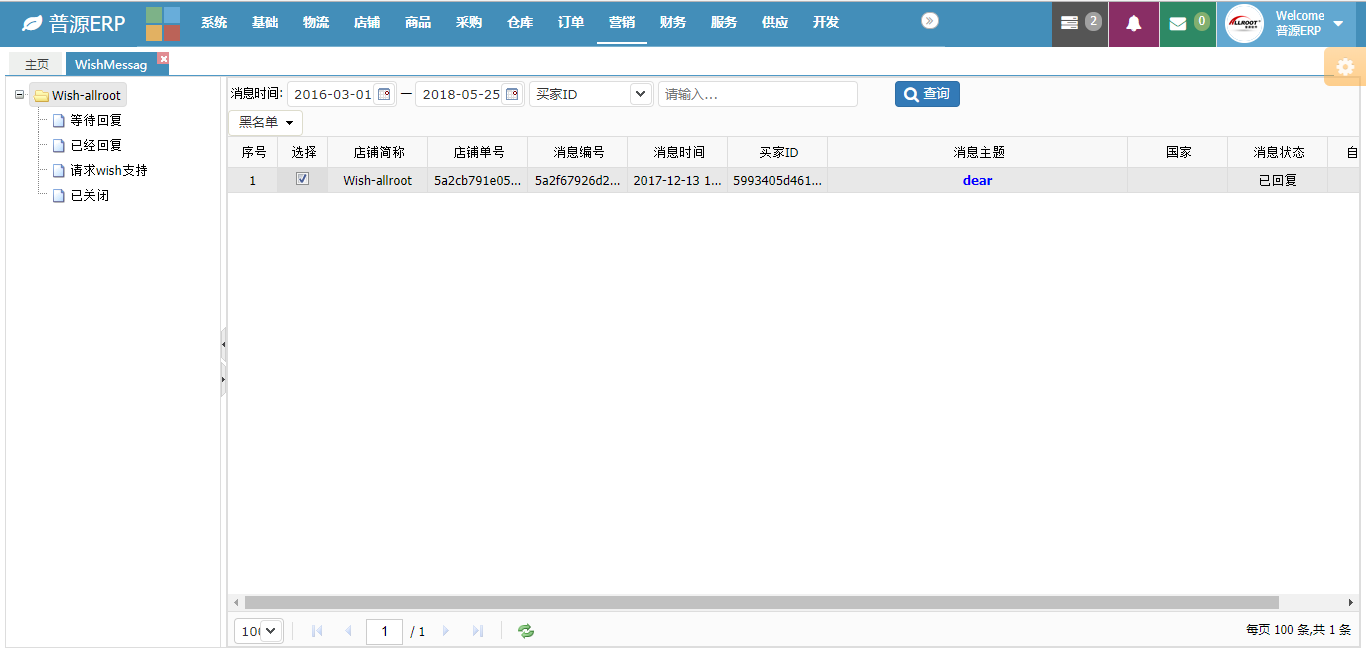1366x663 pixels.
Task: Switch to the 主页 tab
Action: pyautogui.click(x=36, y=64)
